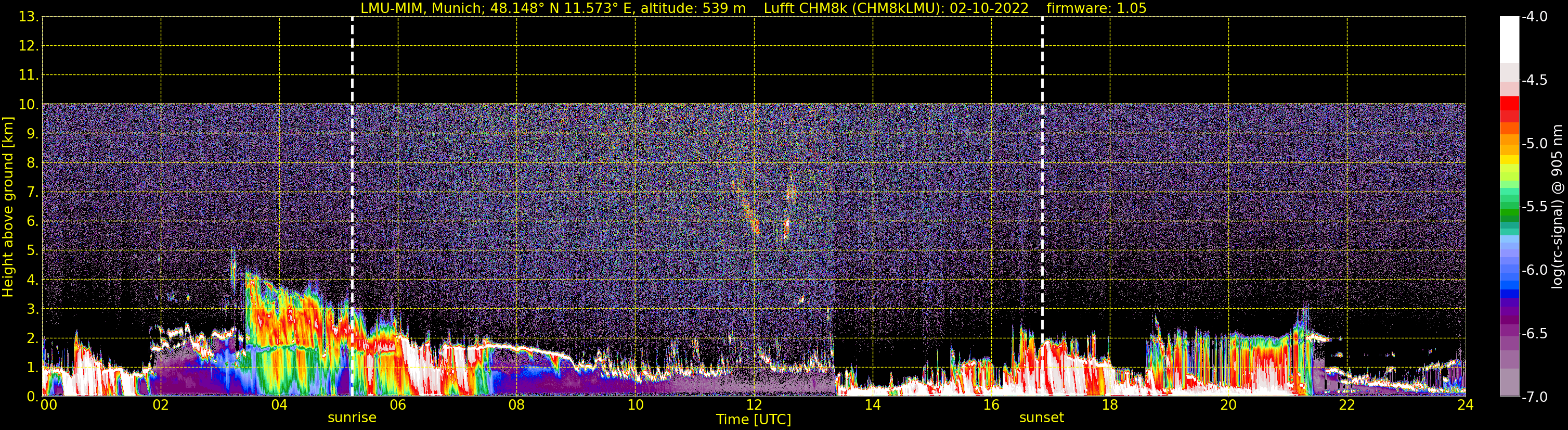Click the 'Time [UTC]' axis title

tap(754, 420)
